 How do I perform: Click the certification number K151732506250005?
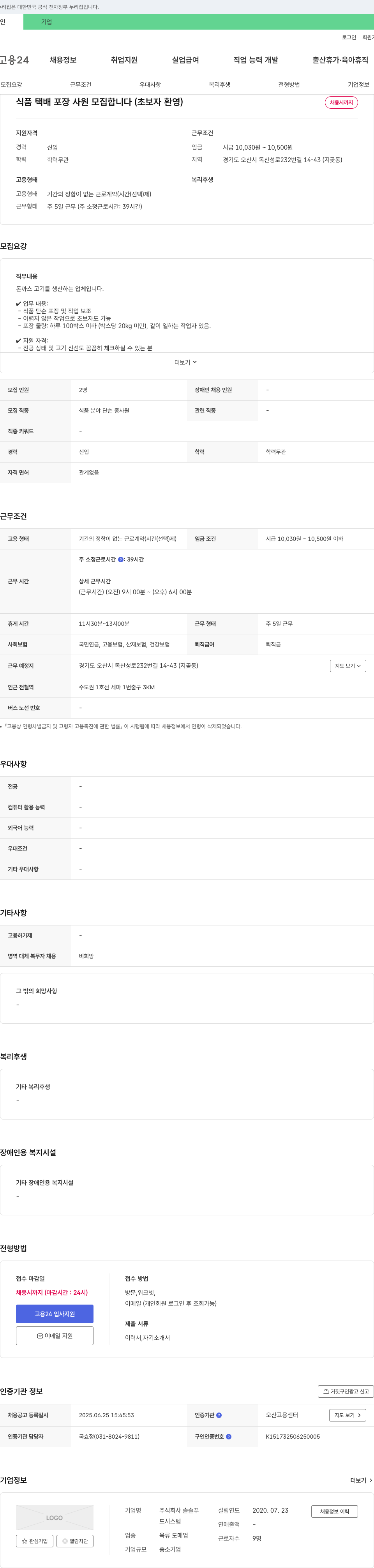293,1437
